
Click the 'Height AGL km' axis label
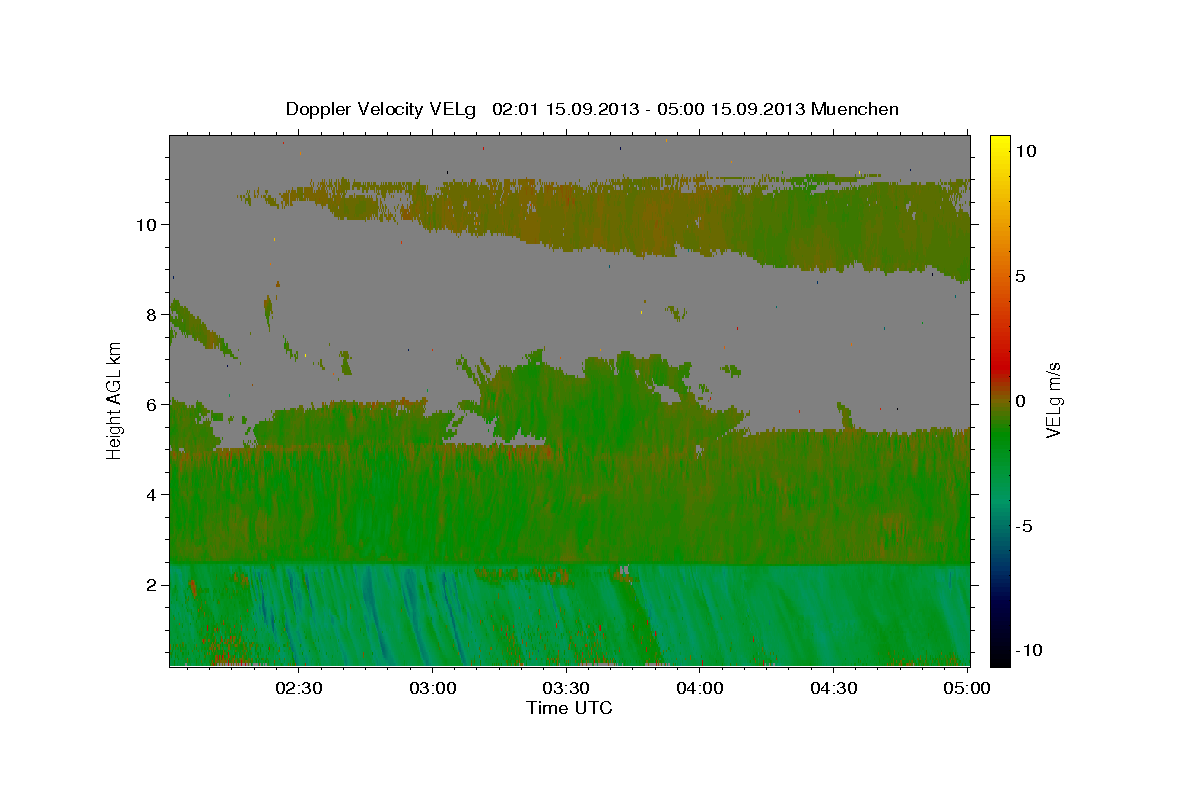point(114,400)
